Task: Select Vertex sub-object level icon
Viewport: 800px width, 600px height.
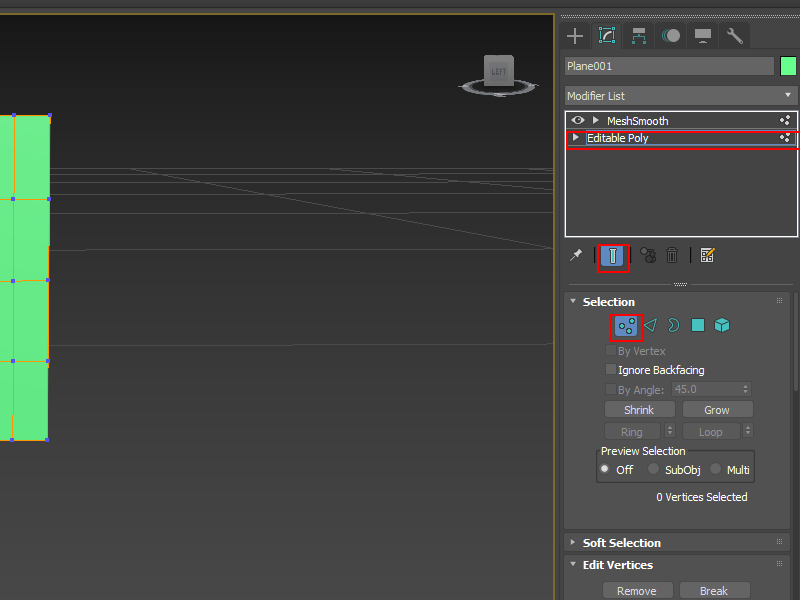Action: (x=626, y=326)
